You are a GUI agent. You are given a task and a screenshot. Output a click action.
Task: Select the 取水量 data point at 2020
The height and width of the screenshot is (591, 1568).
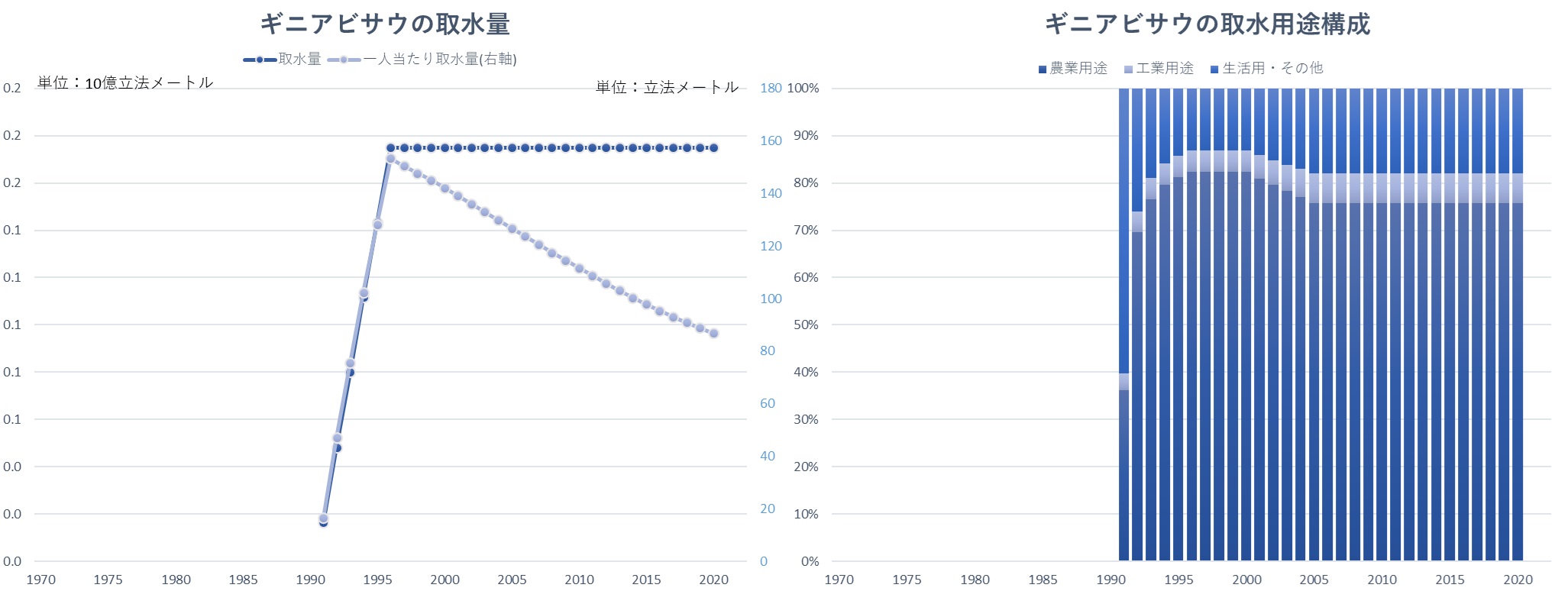point(713,148)
